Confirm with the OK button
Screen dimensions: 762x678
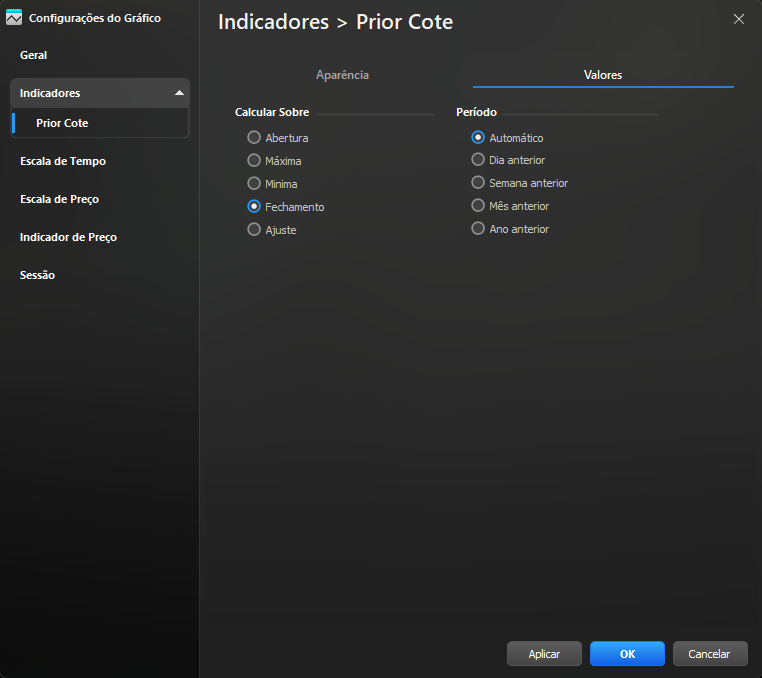[627, 654]
